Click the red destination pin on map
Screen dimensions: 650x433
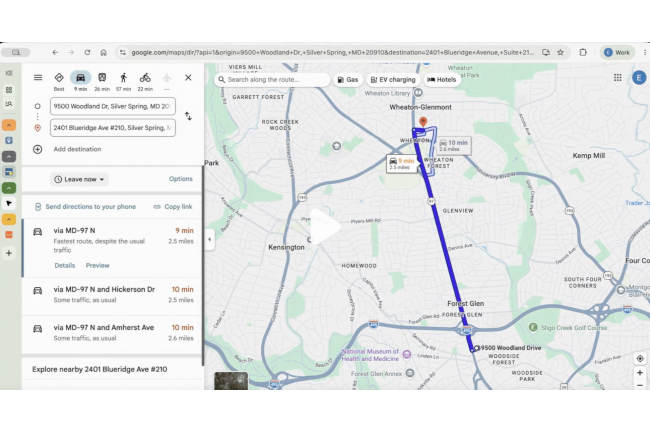pos(423,122)
